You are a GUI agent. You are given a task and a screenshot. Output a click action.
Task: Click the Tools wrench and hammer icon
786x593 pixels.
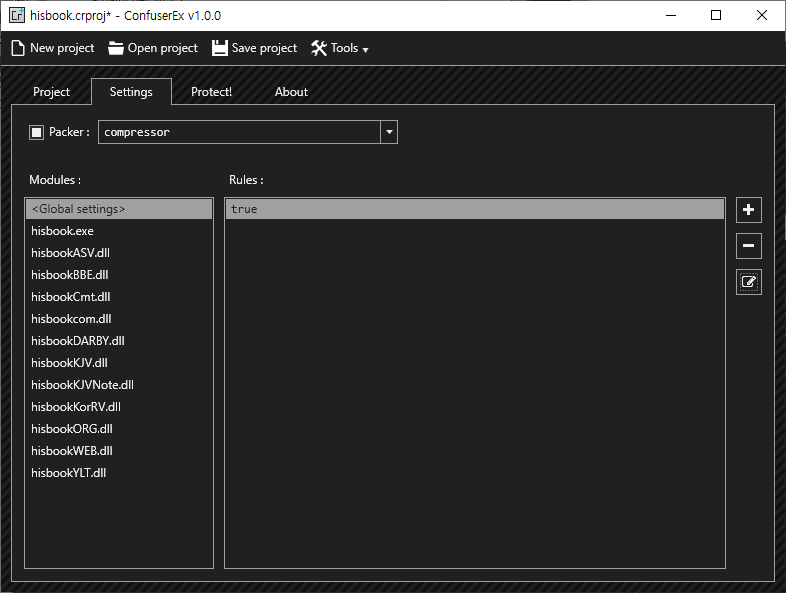pyautogui.click(x=319, y=48)
